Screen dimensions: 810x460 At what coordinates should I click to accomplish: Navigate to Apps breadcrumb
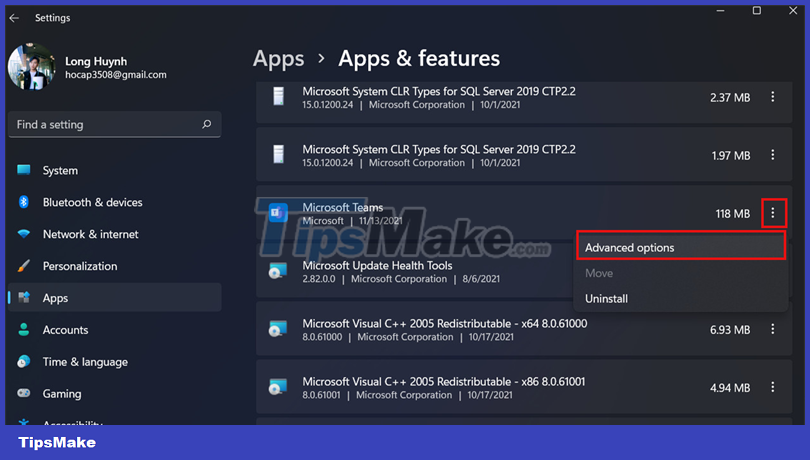point(278,59)
